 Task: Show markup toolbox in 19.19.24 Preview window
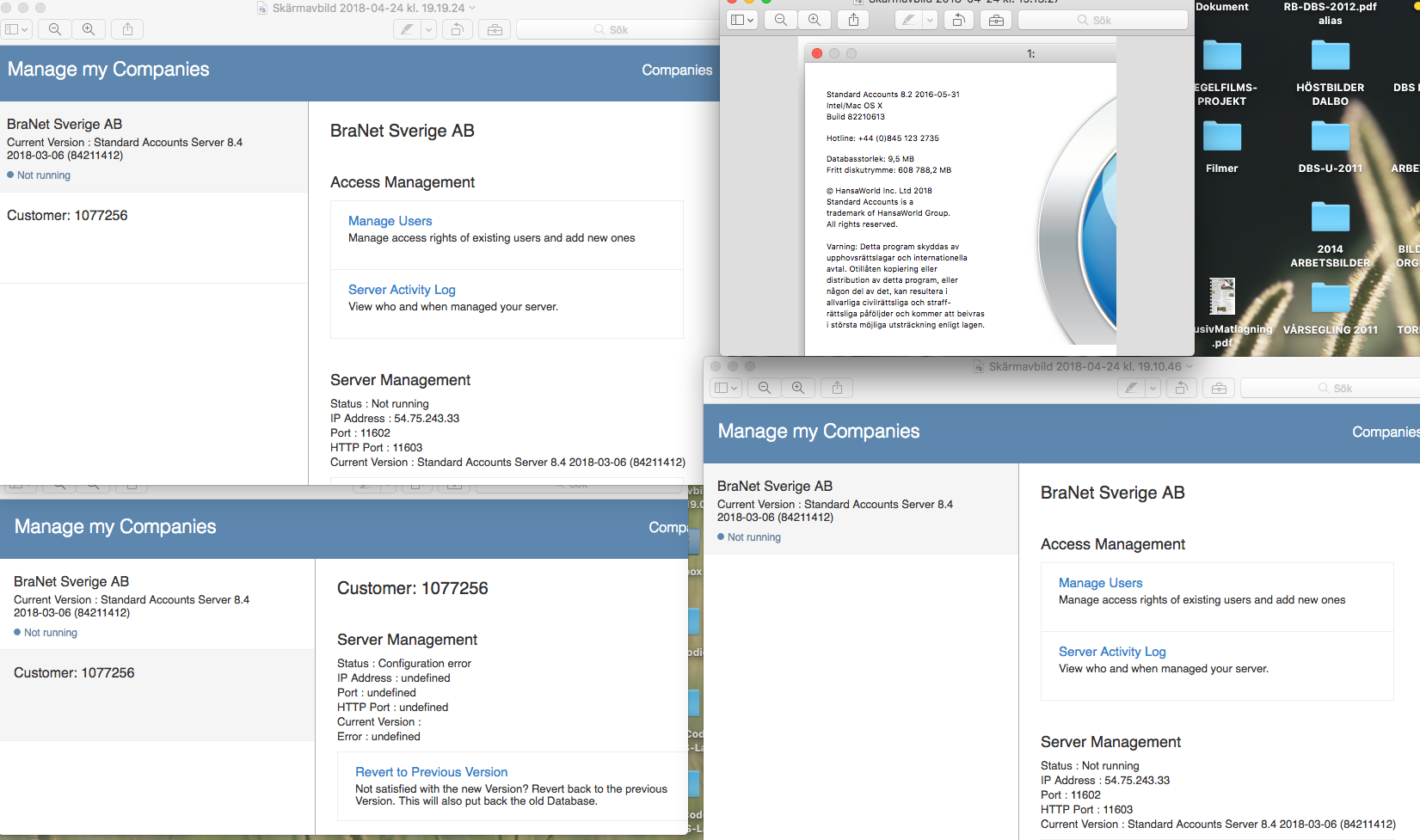pyautogui.click(x=495, y=29)
